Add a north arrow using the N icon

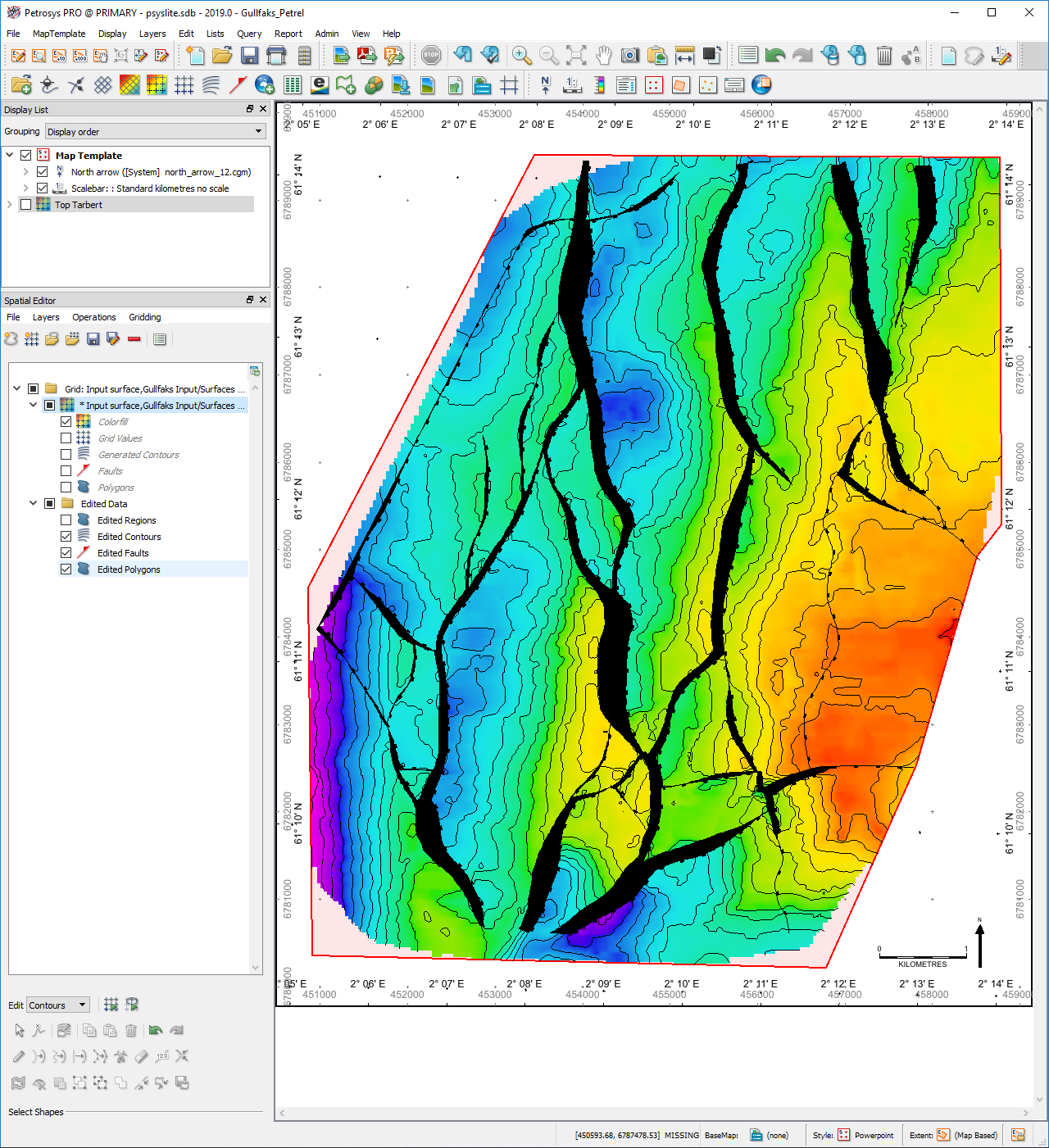[x=546, y=85]
